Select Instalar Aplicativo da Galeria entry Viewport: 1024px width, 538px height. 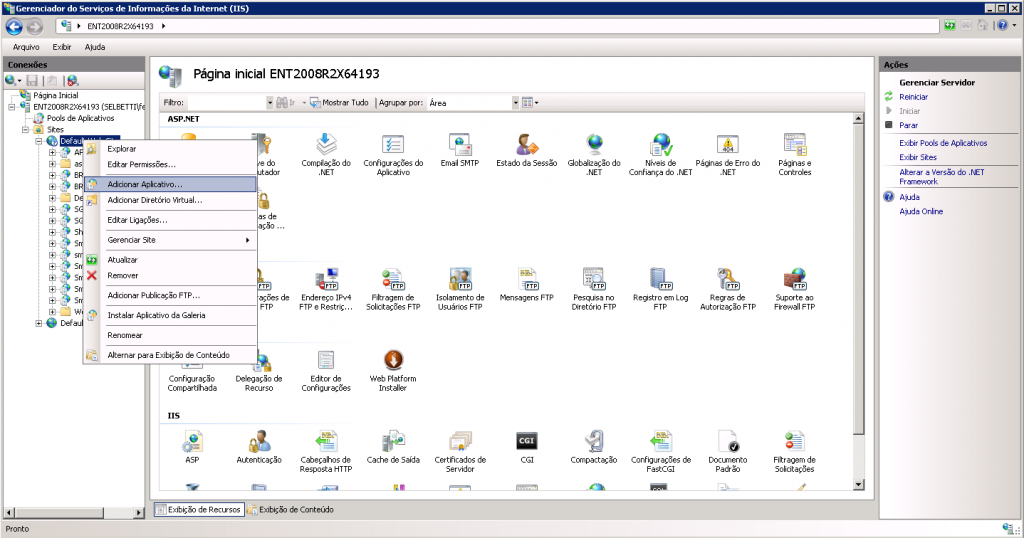pyautogui.click(x=170, y=315)
